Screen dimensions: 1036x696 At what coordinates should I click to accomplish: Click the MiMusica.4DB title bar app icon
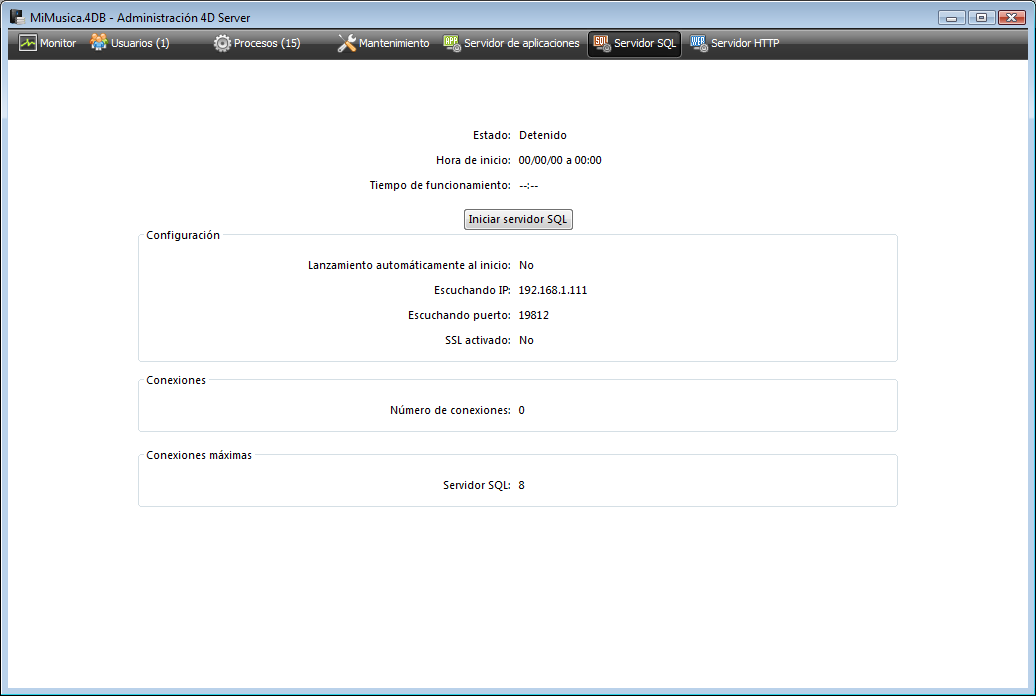[x=17, y=17]
